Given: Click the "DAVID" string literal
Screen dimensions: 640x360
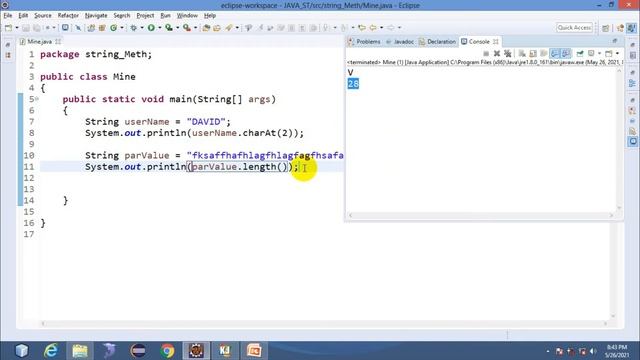Looking at the screenshot, I should (206, 122).
